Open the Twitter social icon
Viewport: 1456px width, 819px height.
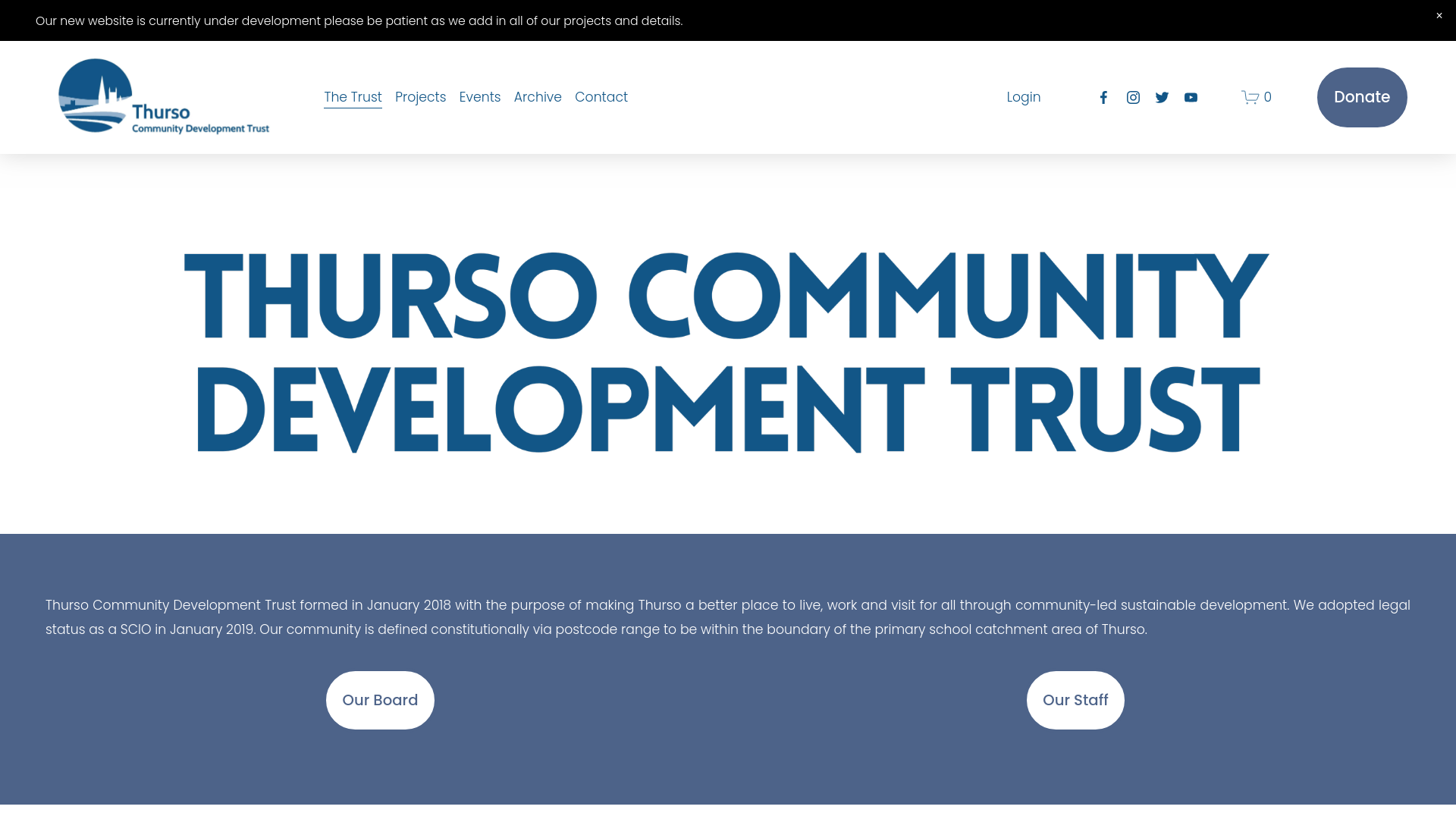tap(1162, 97)
